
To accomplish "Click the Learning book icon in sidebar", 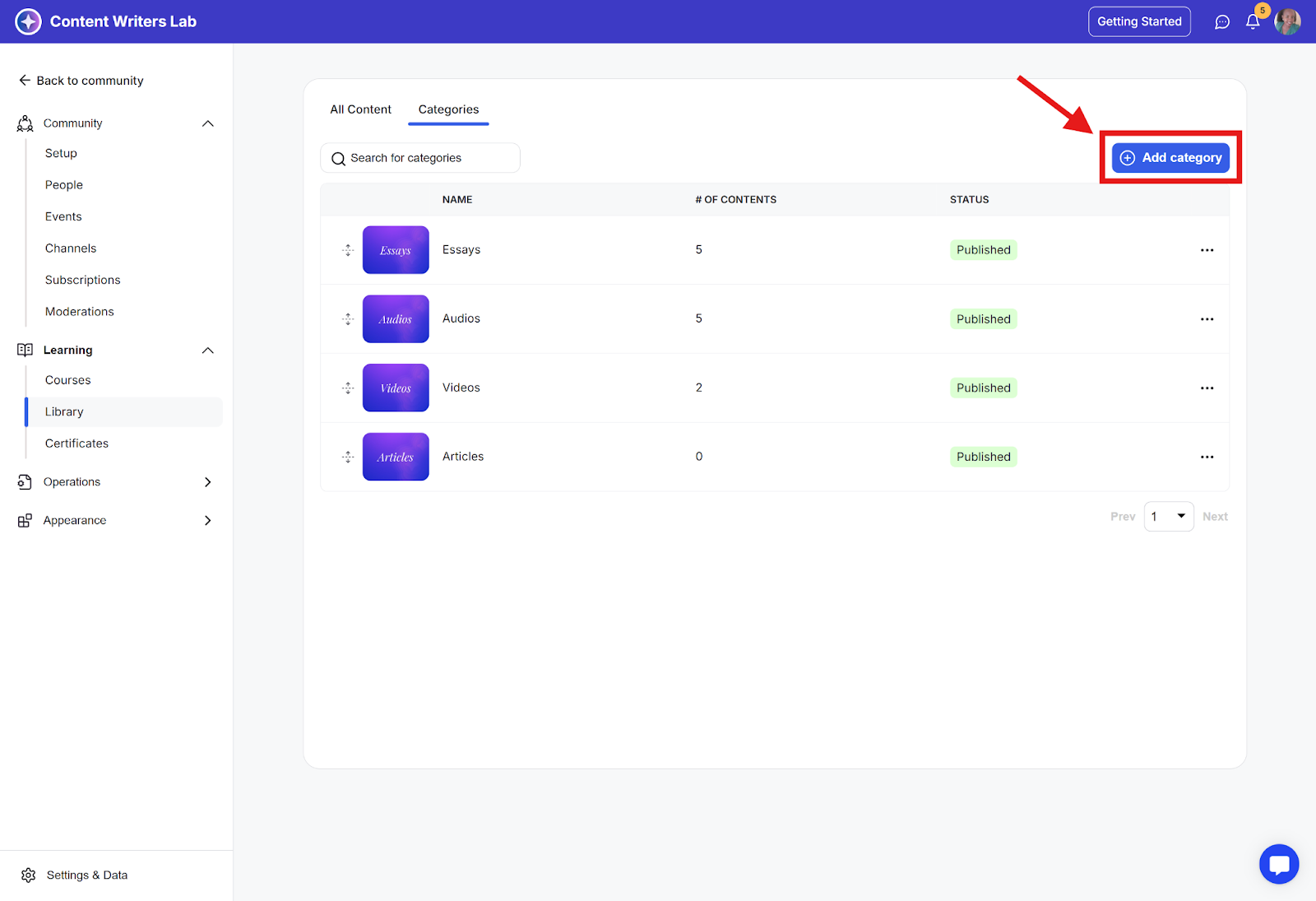I will click(25, 350).
